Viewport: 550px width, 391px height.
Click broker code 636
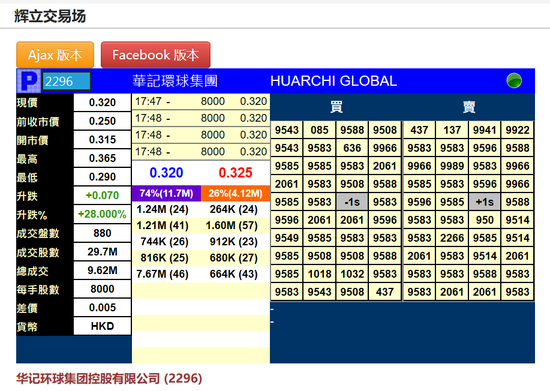click(x=352, y=148)
